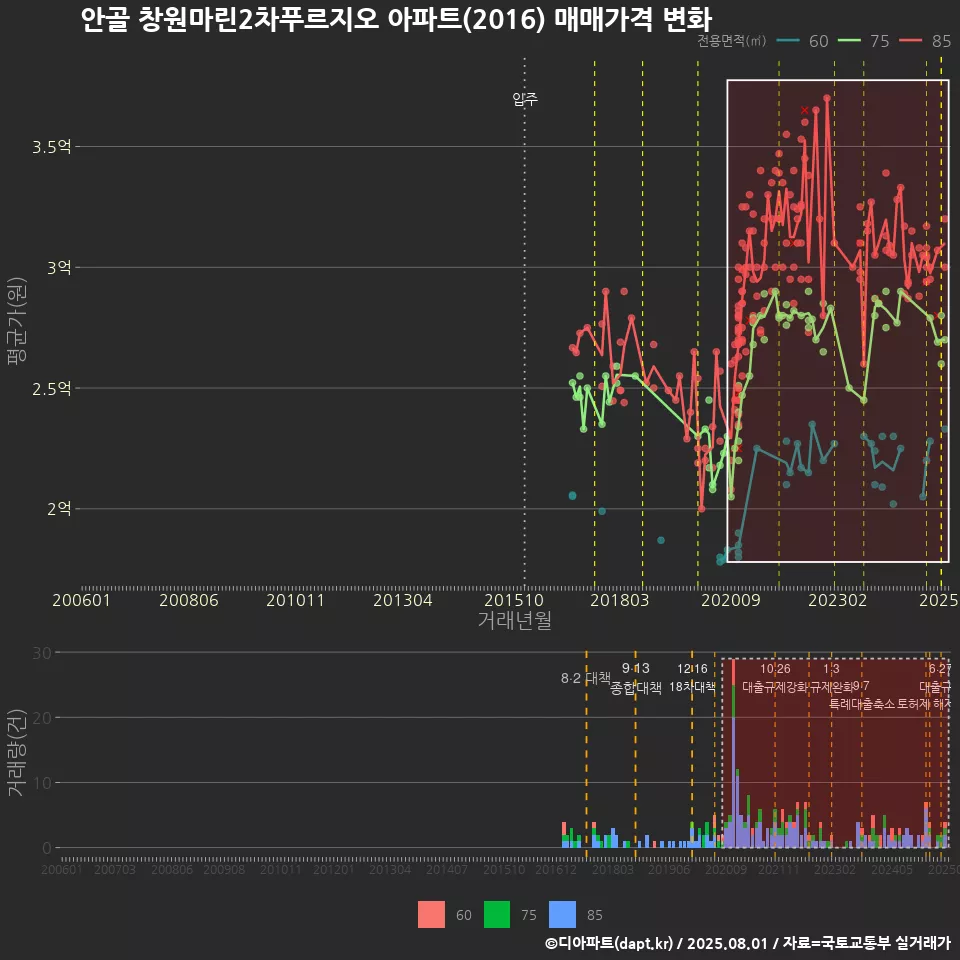Click 202405 on the volume chart axis
The image size is (960, 960).
892,869
